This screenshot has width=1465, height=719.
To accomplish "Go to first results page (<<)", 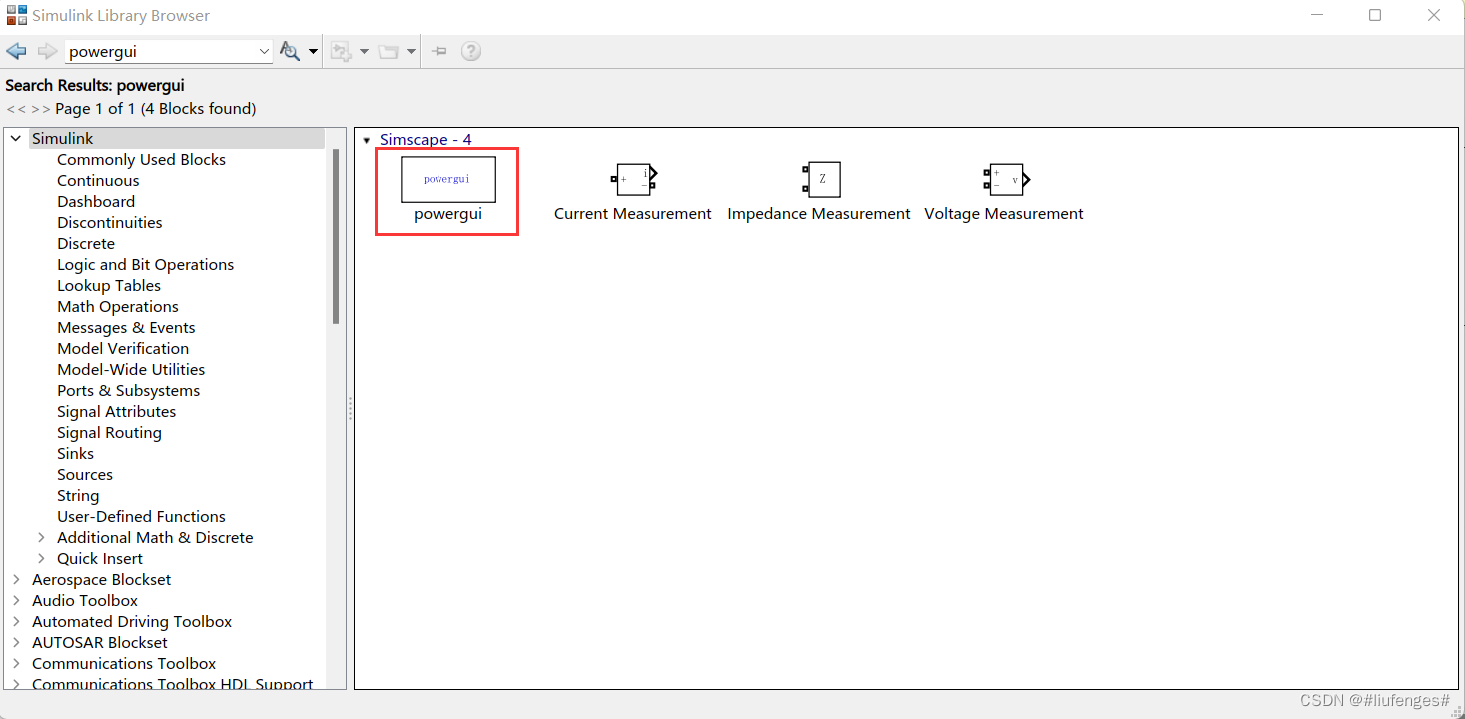I will click(x=15, y=109).
